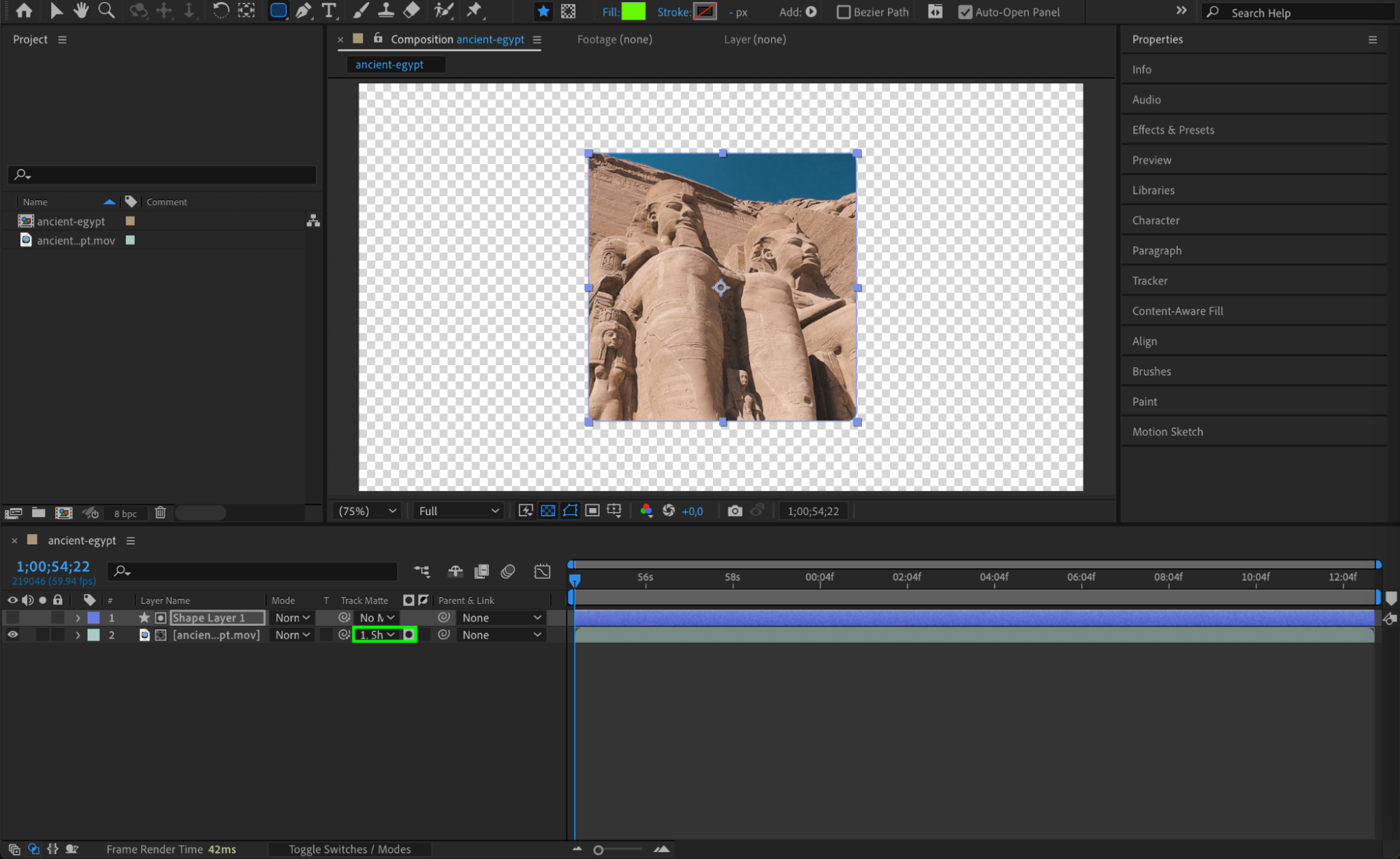Enable the Bezier Path checkbox

click(843, 12)
